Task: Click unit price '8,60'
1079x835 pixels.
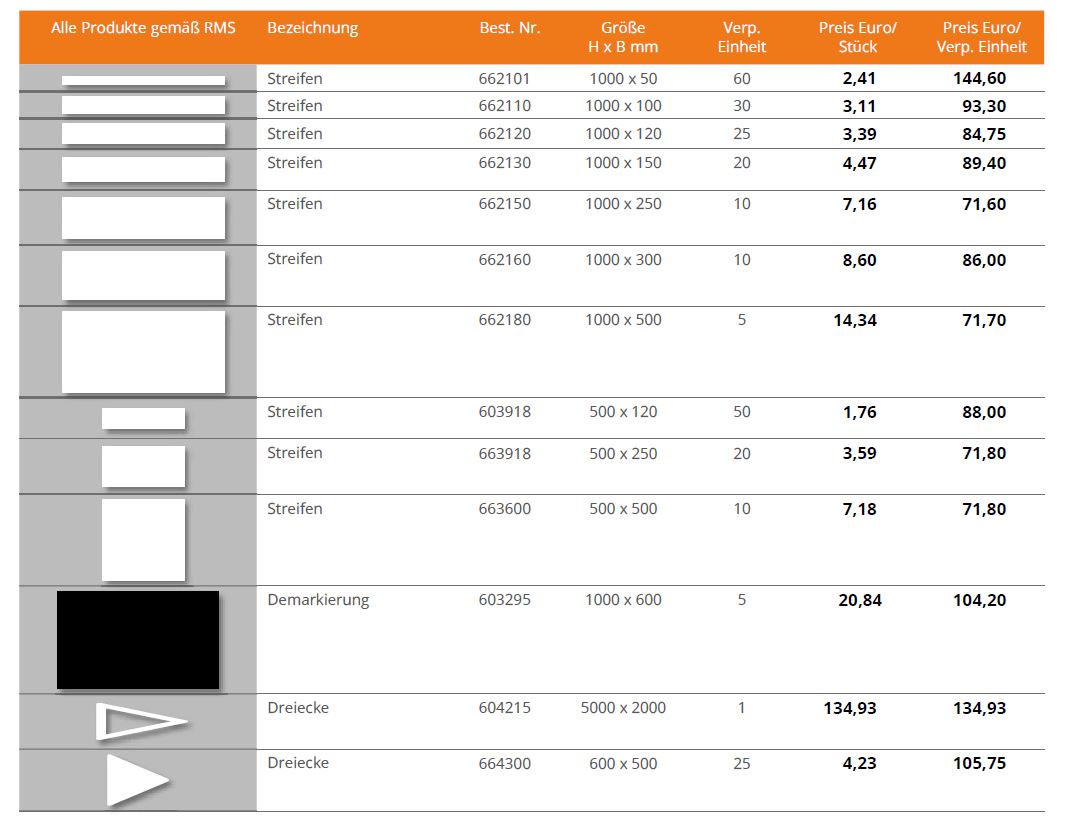Action: (x=859, y=260)
